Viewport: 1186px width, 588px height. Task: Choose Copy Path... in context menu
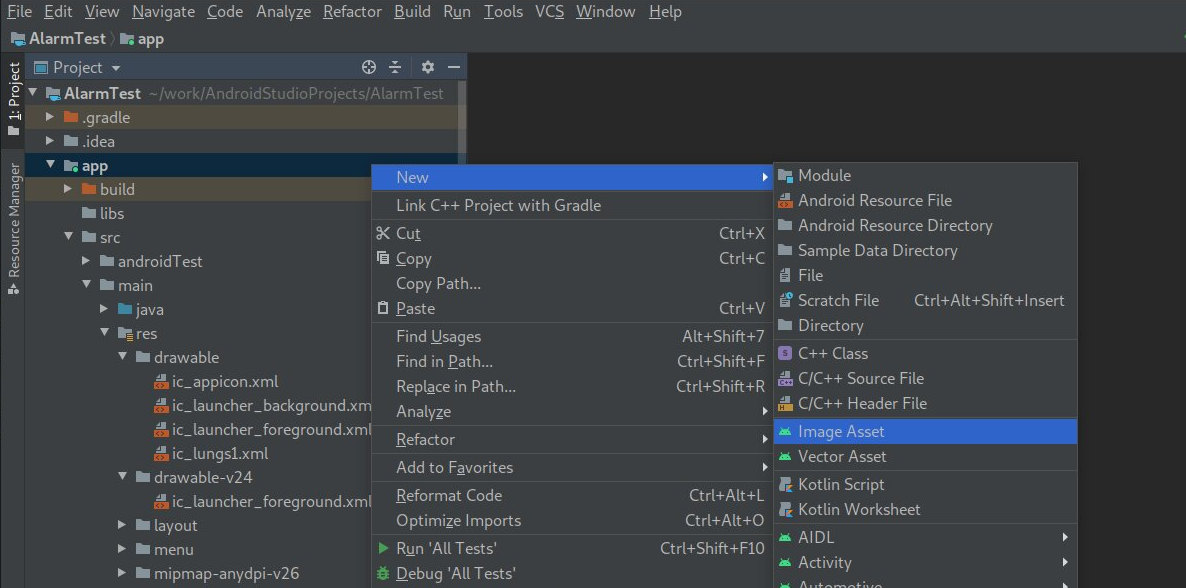(573, 284)
